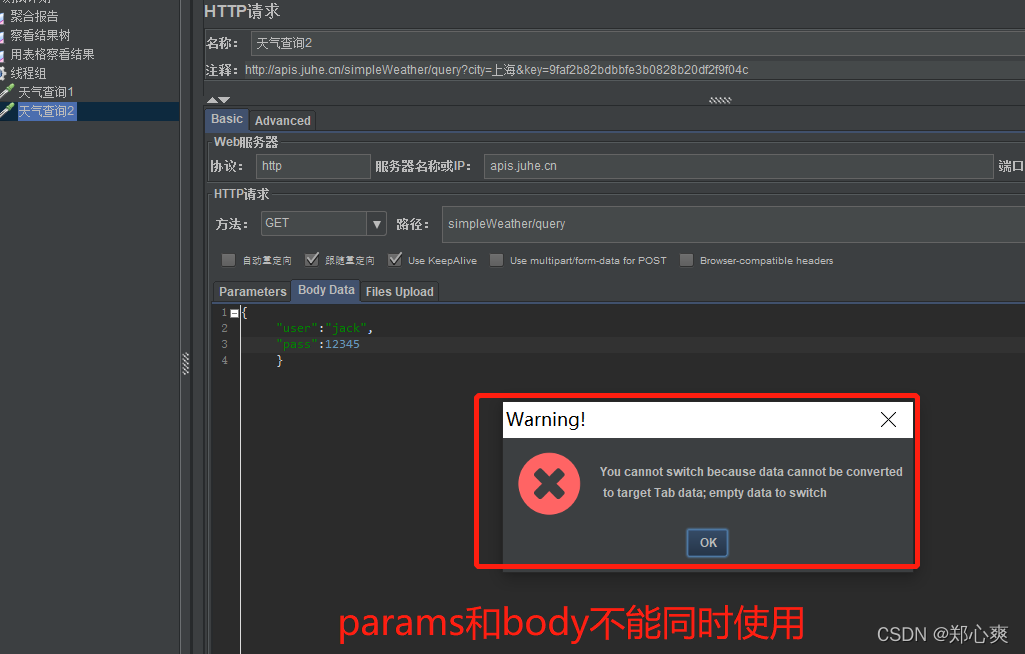Click the up-down collapse arrows above Basic tab
Screen dimensions: 1025x654
point(218,100)
